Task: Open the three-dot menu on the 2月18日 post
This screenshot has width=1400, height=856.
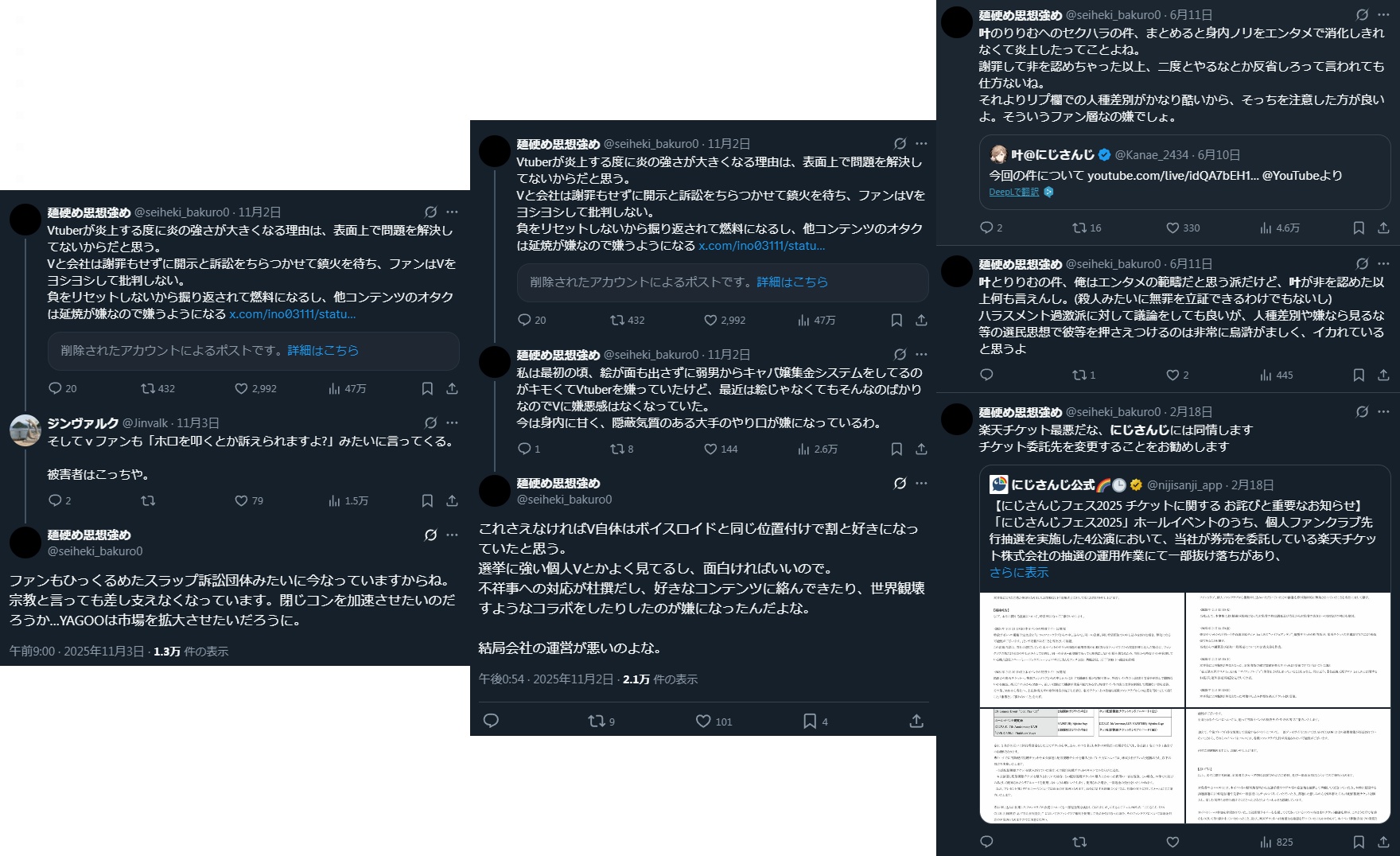Action: (x=1383, y=412)
